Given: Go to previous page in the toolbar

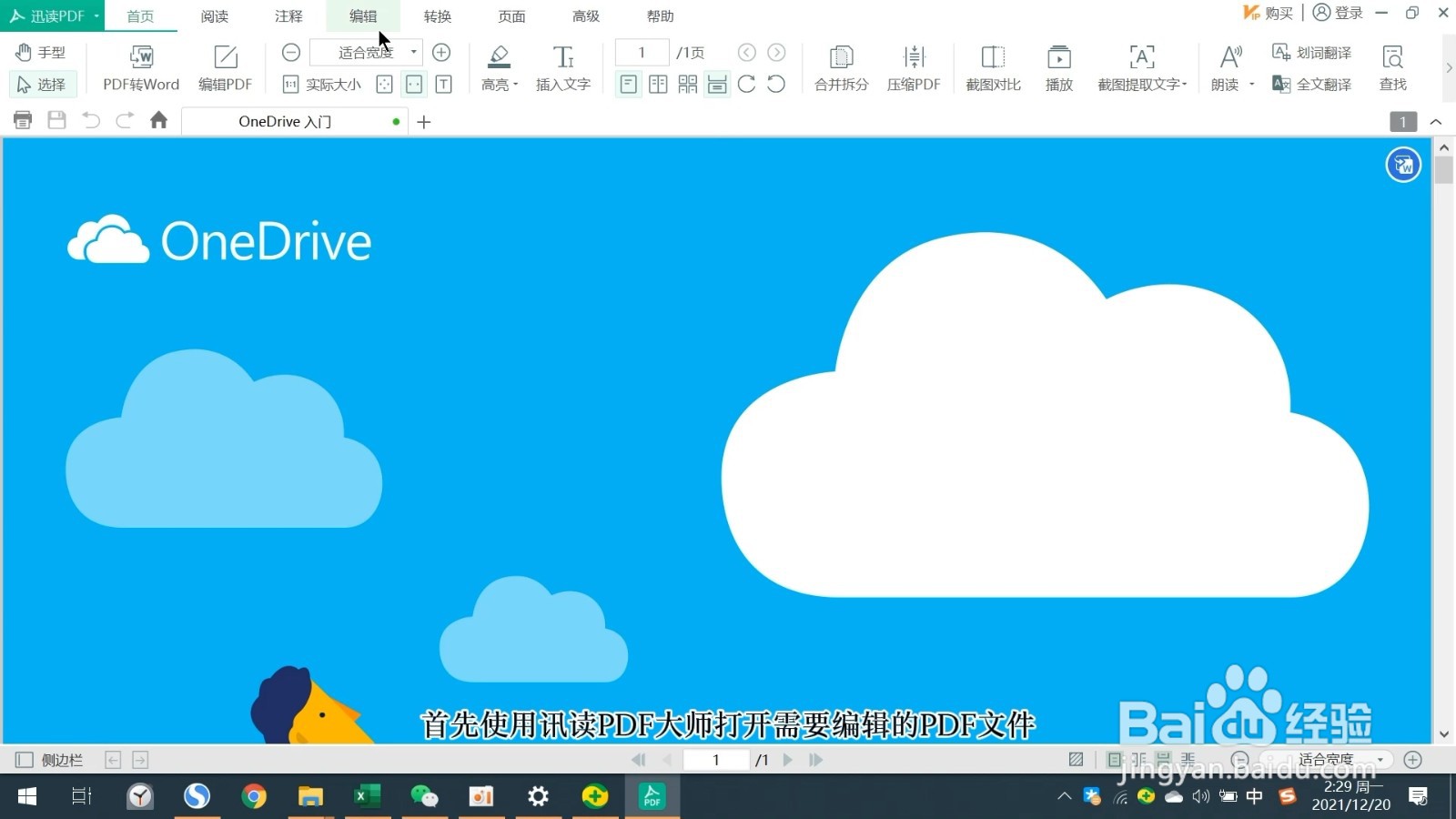Looking at the screenshot, I should point(747,53).
